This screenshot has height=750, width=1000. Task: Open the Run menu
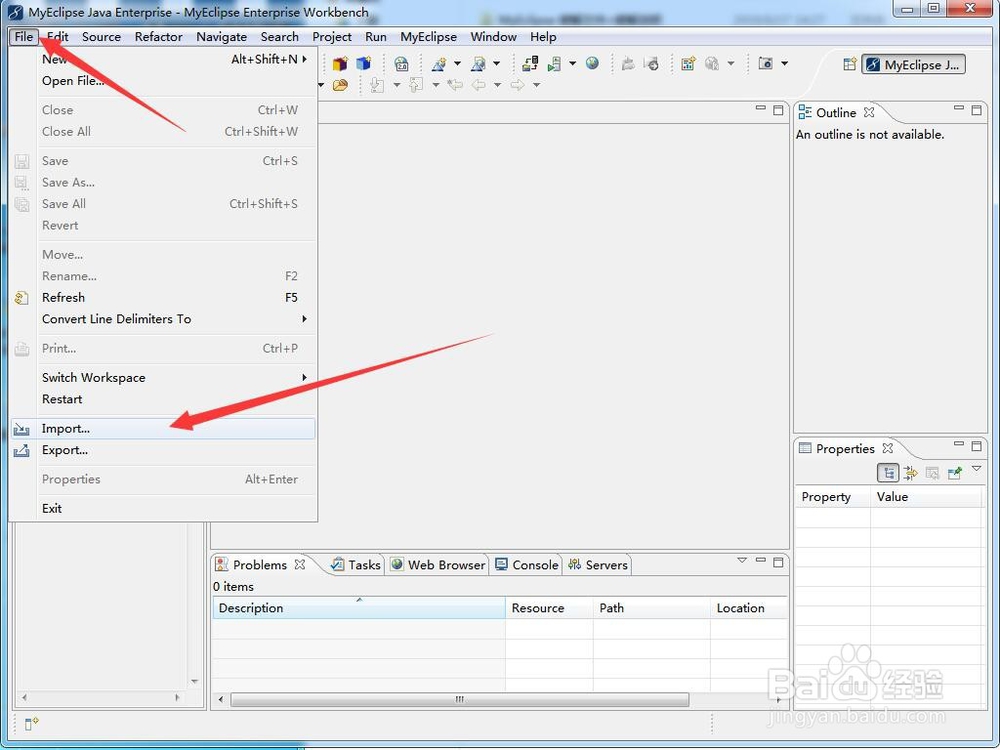click(376, 37)
